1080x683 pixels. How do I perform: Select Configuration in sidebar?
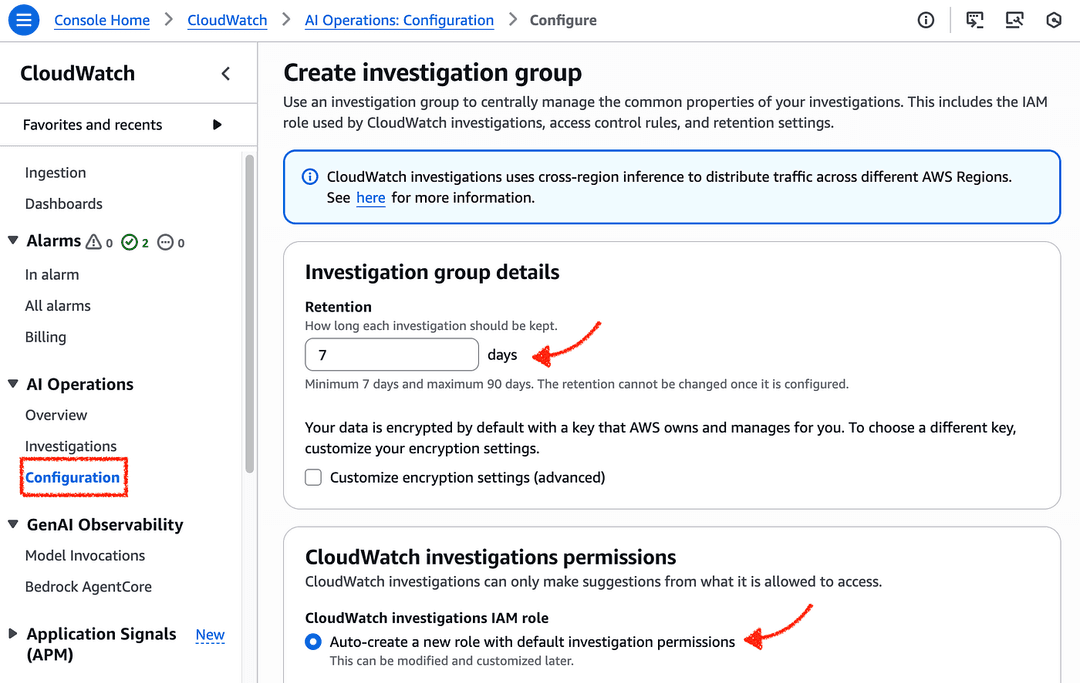[x=72, y=477]
